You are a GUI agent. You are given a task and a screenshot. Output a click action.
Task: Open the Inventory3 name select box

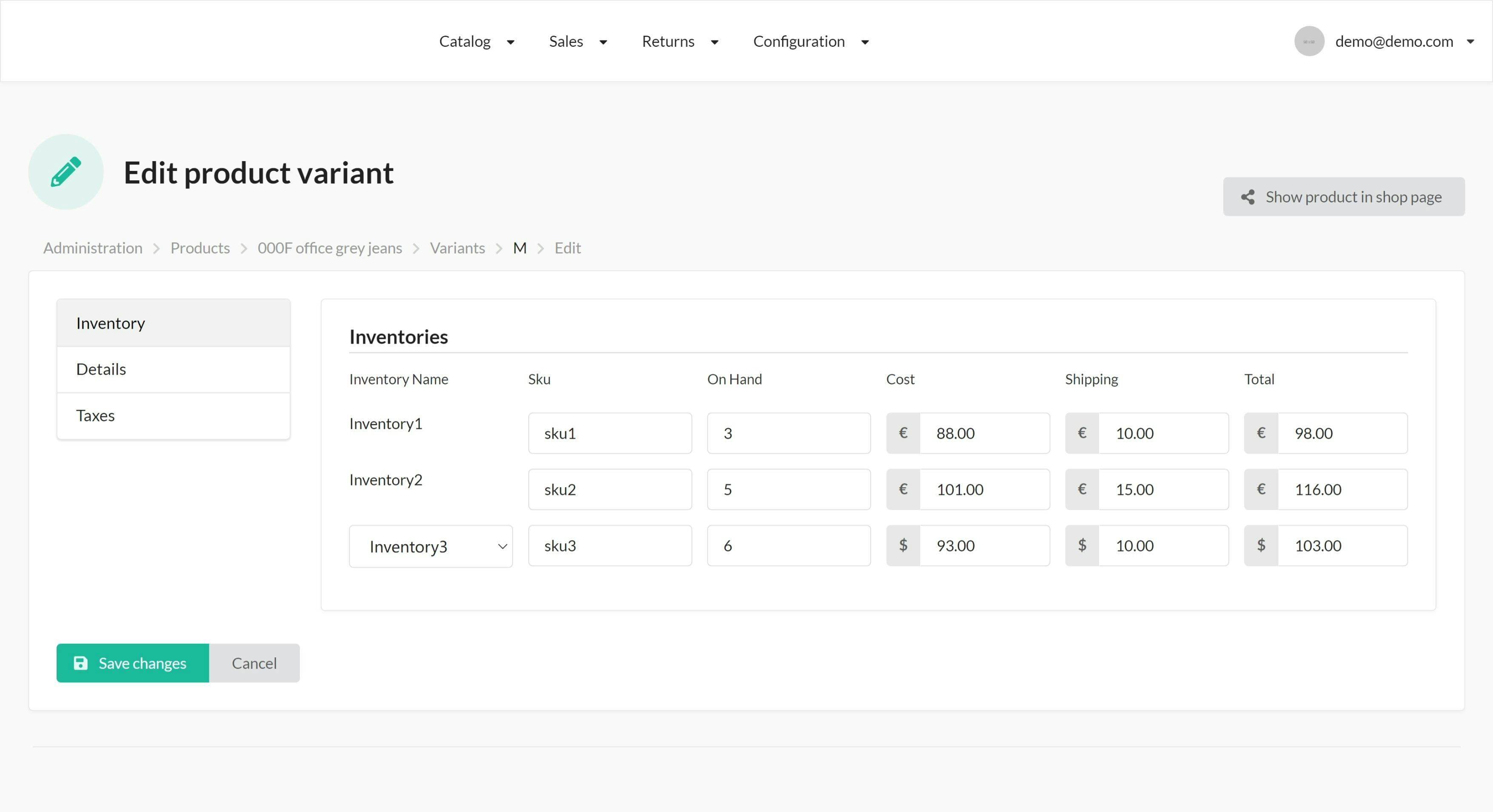pyautogui.click(x=430, y=546)
